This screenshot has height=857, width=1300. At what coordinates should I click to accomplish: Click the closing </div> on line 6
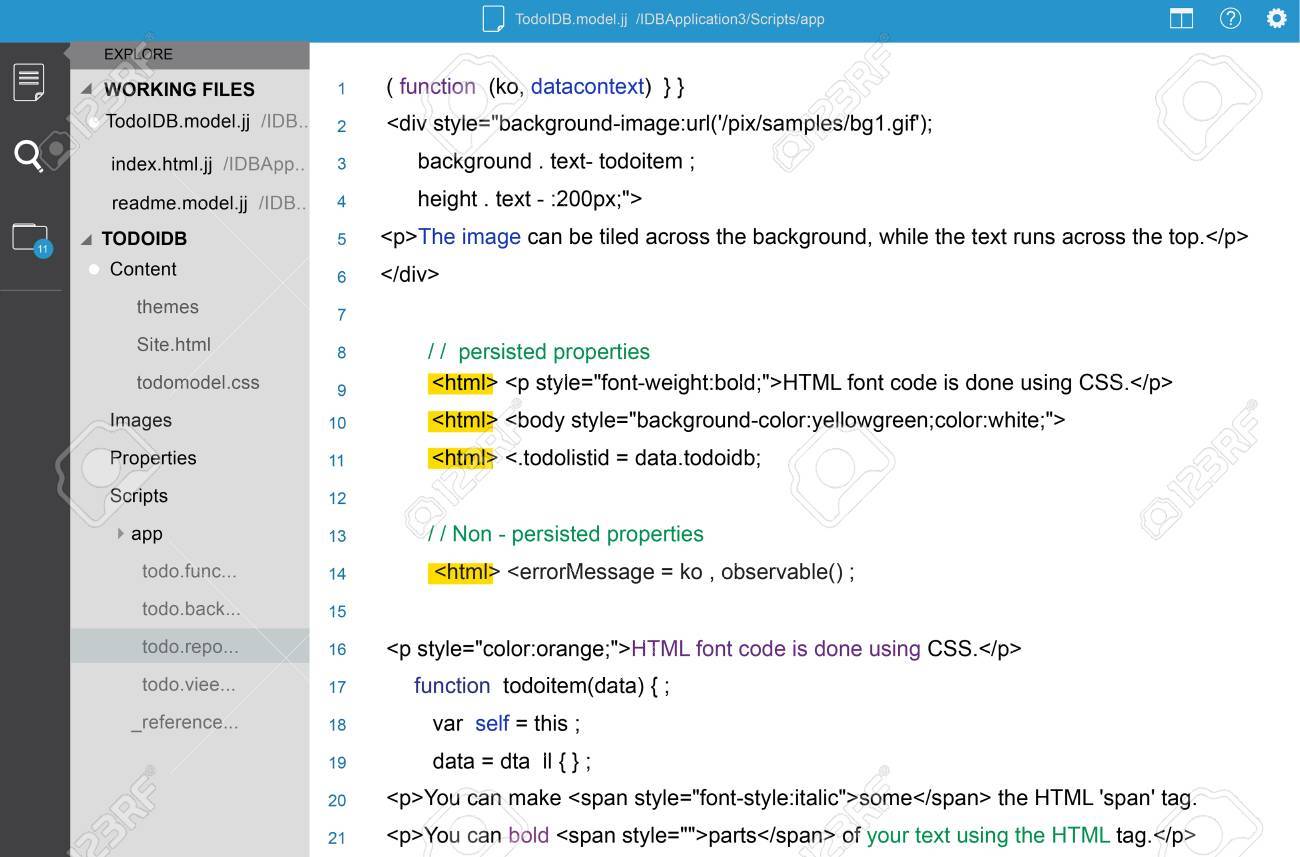pos(410,275)
